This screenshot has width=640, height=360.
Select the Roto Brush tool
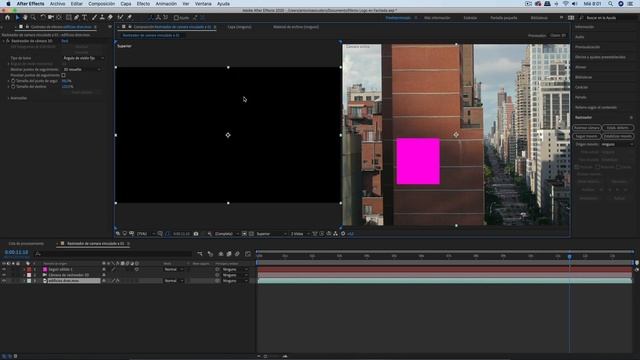[x=120, y=18]
